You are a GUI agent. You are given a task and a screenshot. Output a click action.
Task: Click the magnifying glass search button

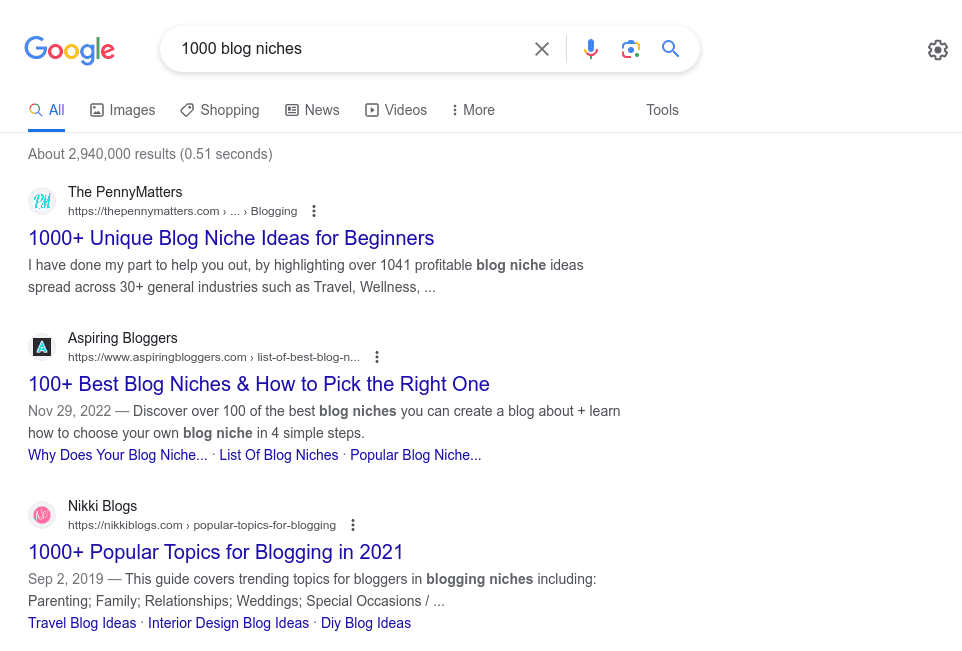tap(671, 49)
